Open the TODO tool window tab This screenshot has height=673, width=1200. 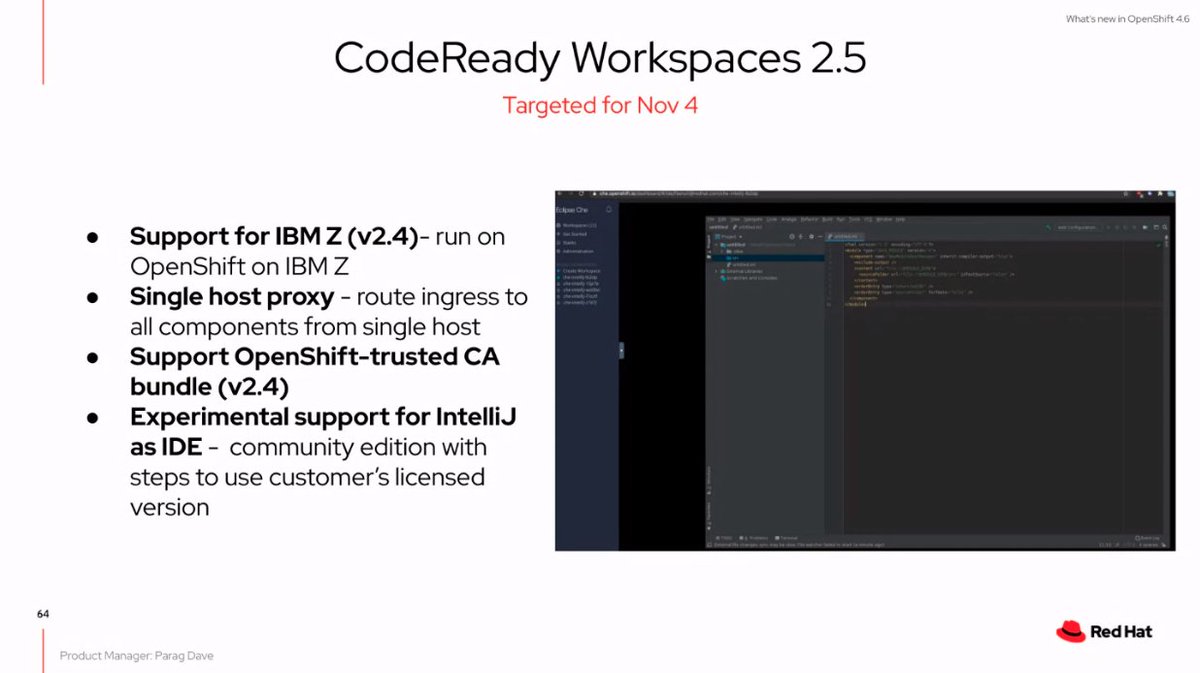point(723,538)
